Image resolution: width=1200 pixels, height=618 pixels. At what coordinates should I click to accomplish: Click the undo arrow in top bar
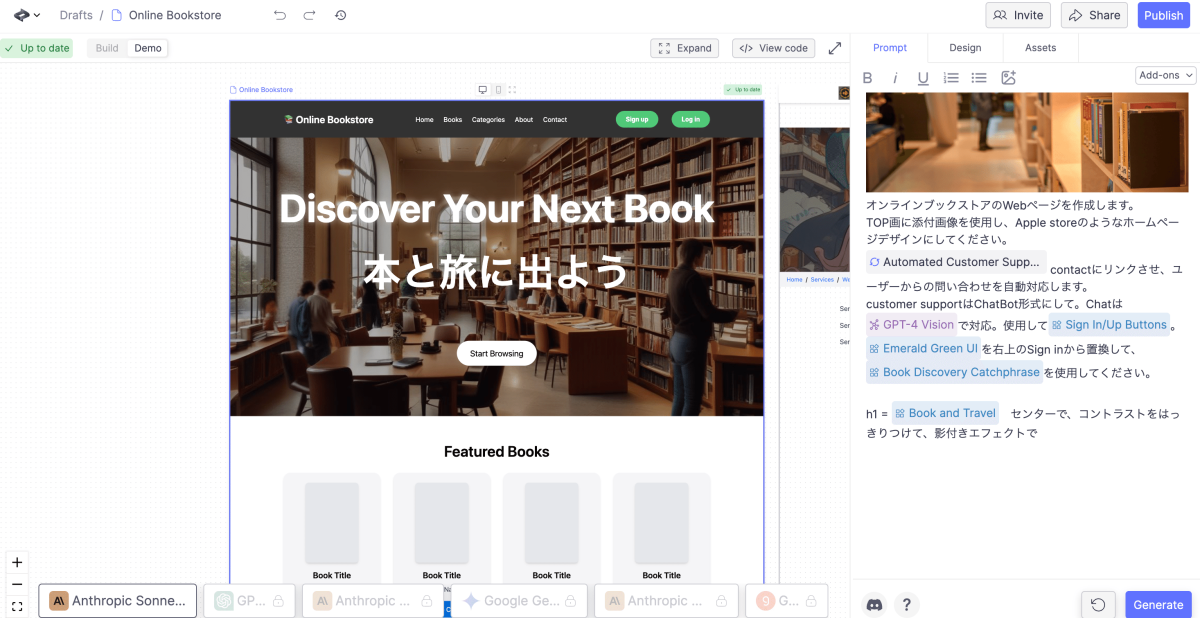pos(280,15)
